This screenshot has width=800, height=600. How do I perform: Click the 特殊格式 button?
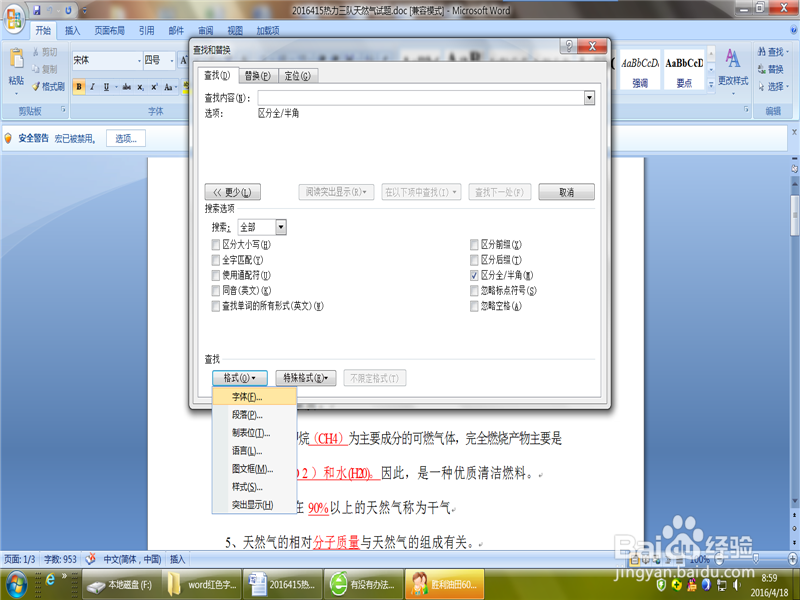coord(307,378)
